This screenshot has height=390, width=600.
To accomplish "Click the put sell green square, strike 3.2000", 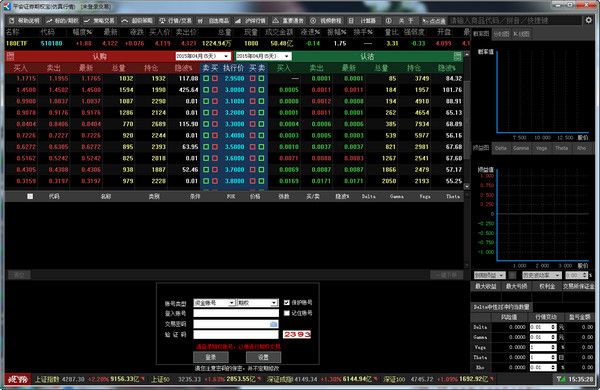I will (261, 113).
